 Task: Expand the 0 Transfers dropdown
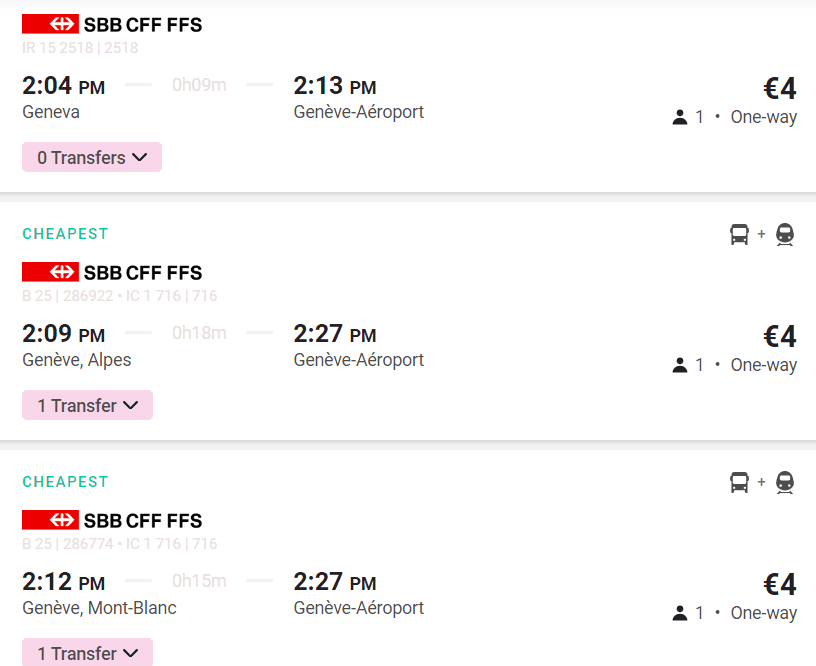pyautogui.click(x=92, y=157)
